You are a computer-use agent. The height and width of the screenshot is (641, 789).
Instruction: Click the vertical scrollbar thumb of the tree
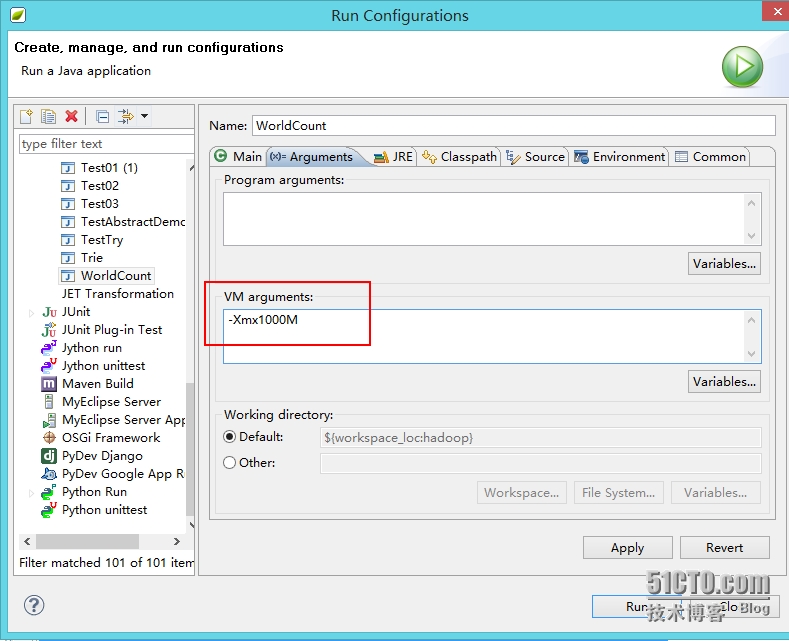[x=190, y=449]
